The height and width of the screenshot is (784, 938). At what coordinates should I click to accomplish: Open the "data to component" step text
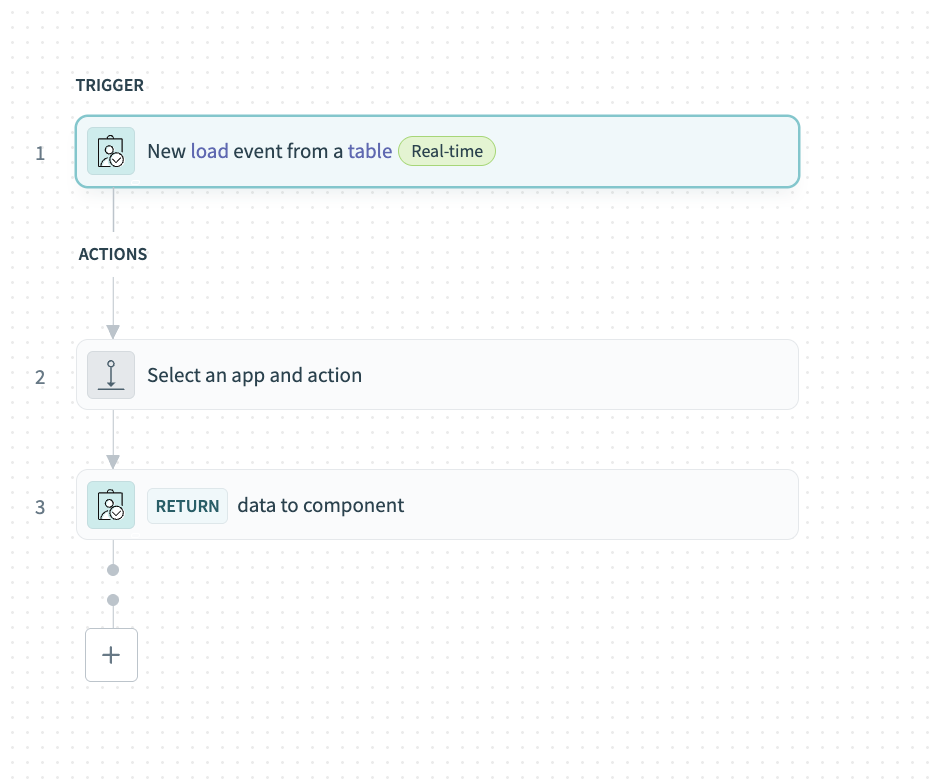[320, 505]
